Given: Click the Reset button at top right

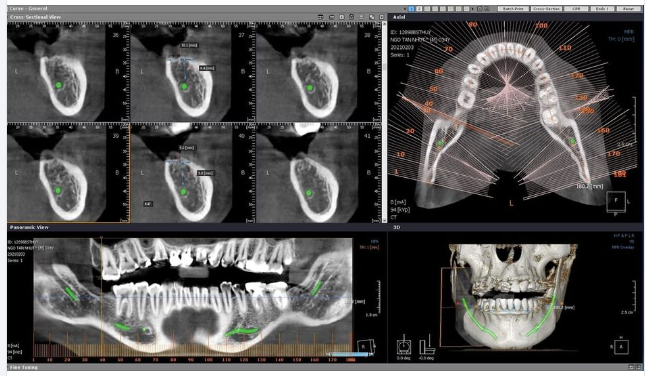Looking at the screenshot, I should (x=628, y=9).
